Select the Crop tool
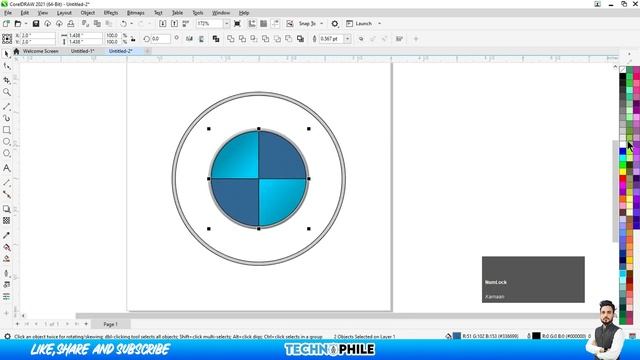The image size is (640, 360). (x=7, y=80)
